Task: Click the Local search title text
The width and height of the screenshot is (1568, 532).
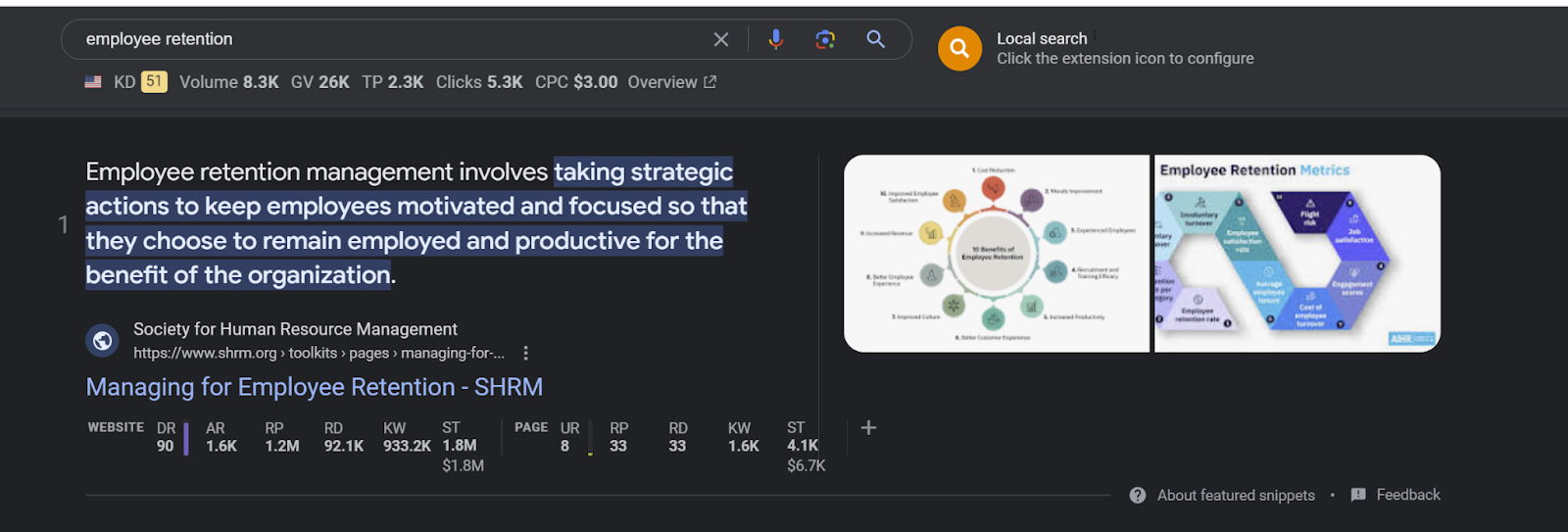Action: pyautogui.click(x=1042, y=38)
